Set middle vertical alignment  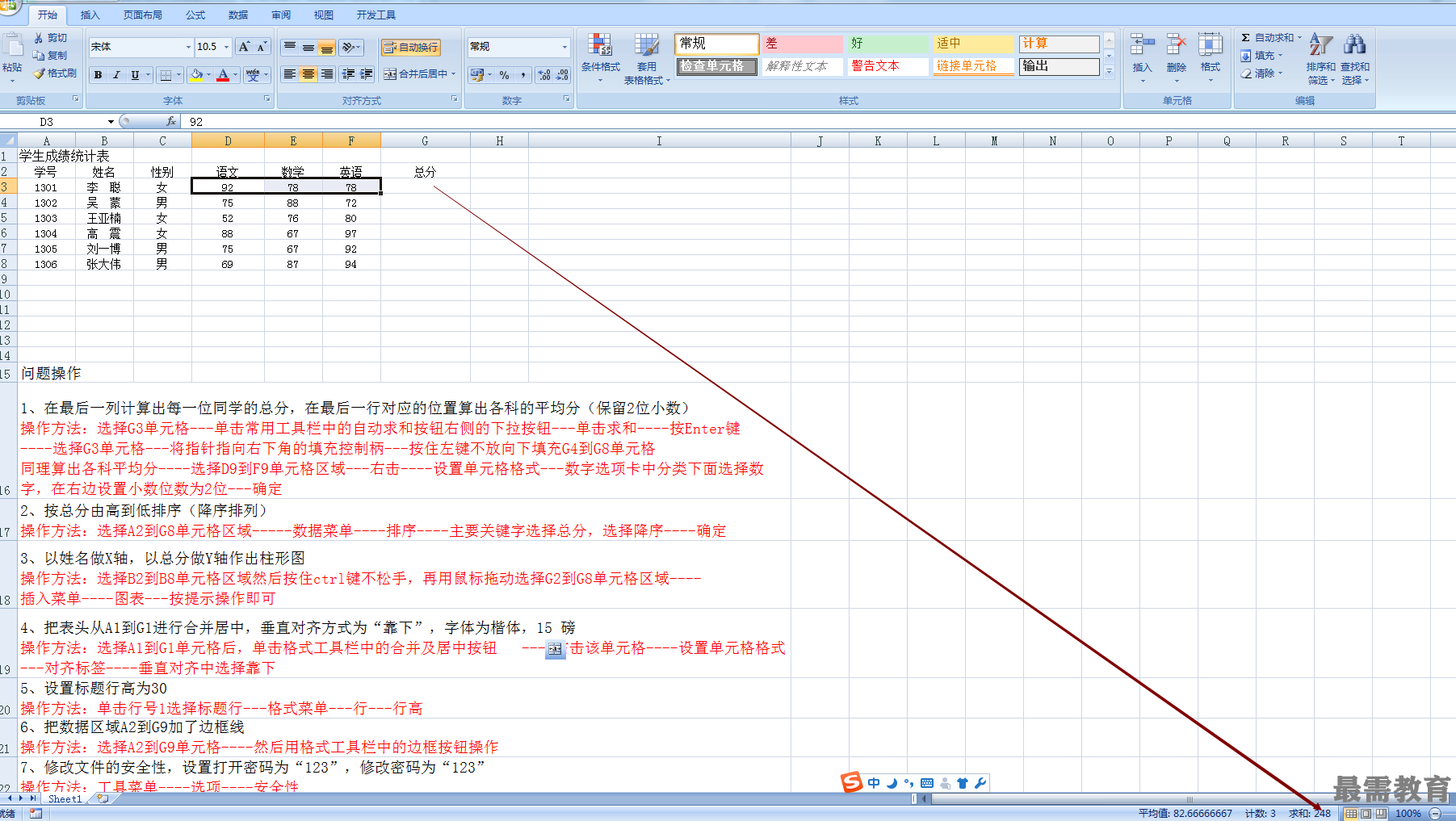[308, 48]
